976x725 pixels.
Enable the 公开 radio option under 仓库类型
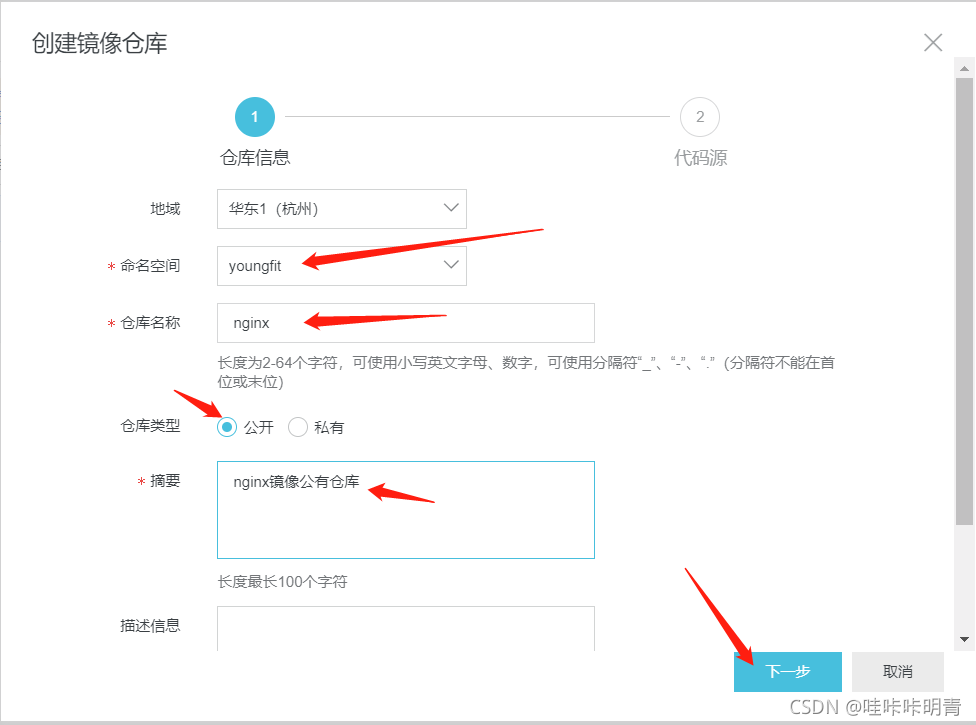(x=225, y=427)
